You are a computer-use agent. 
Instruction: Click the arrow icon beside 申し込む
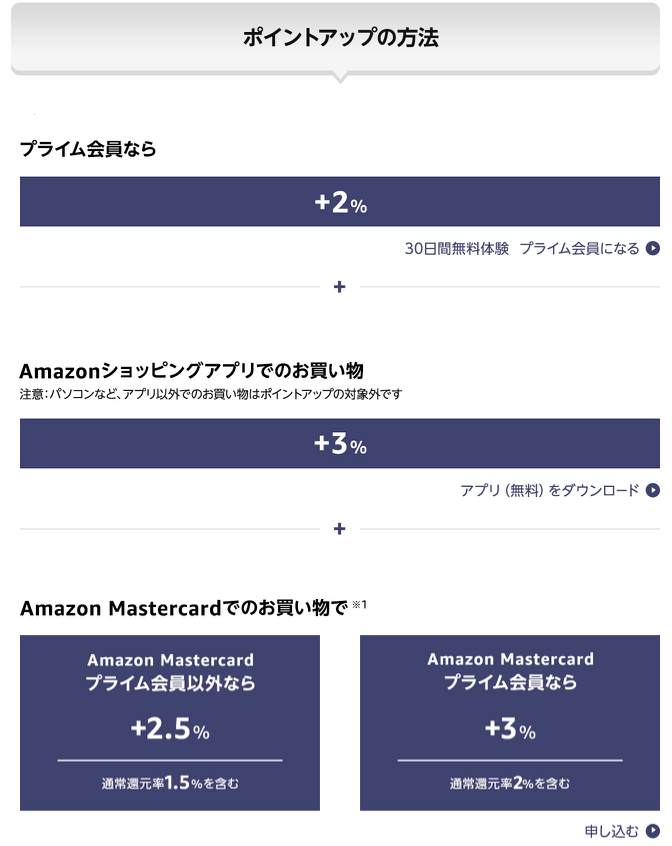coord(653,830)
